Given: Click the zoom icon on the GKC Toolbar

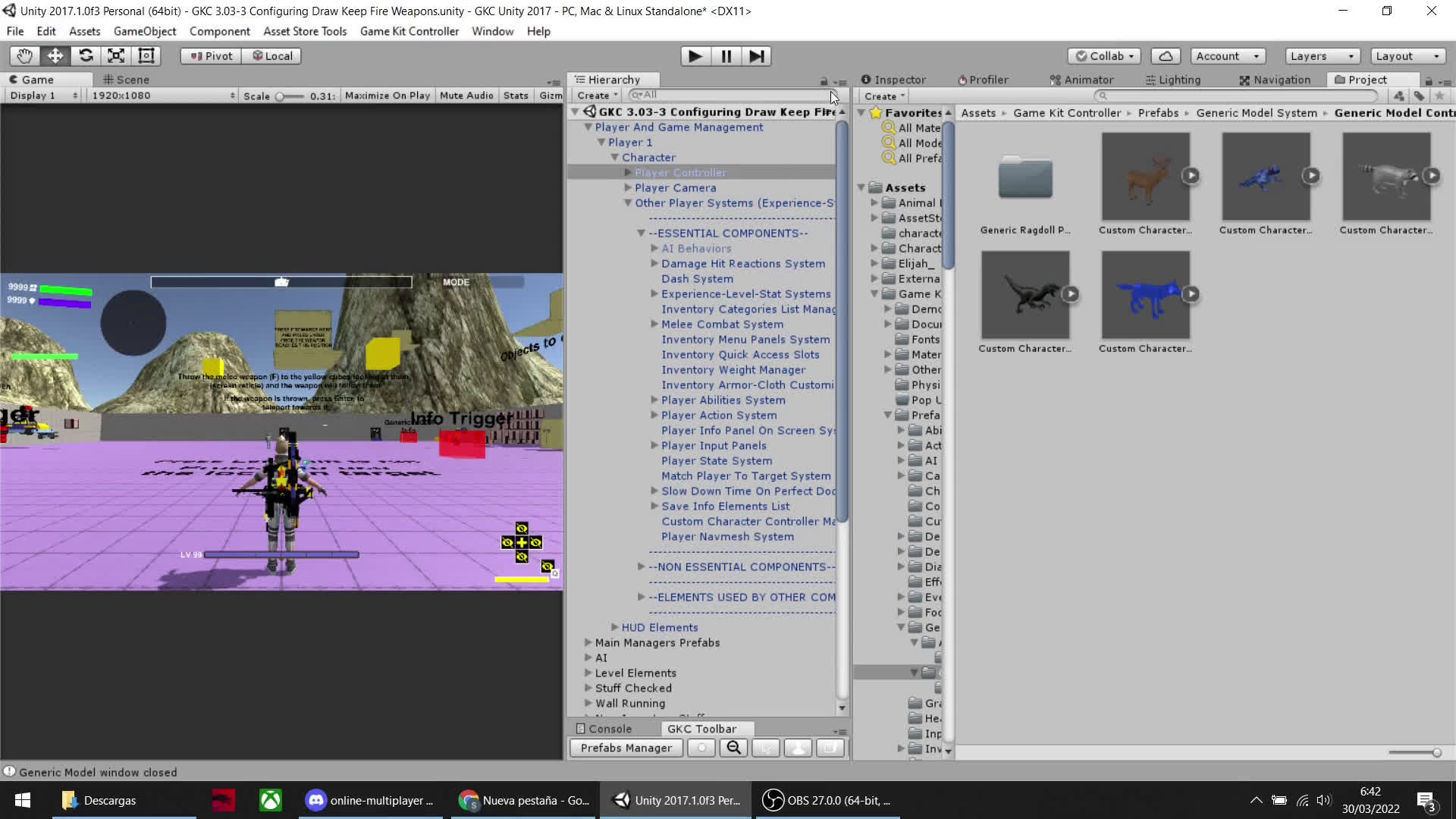Looking at the screenshot, I should 733,748.
